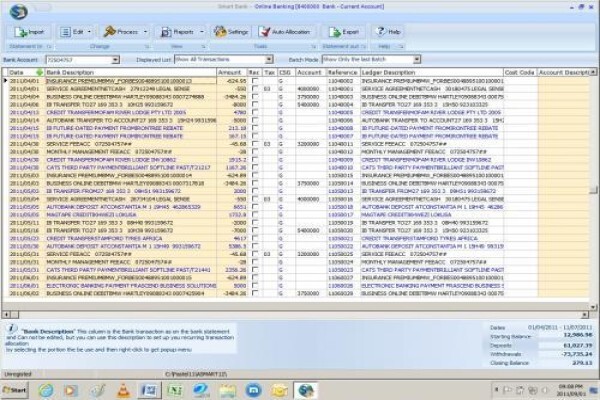Click the Reference column header
Viewport: 600px width, 400px height.
click(343, 72)
